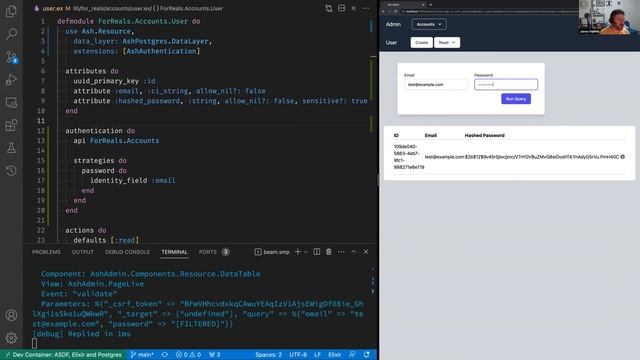Select the user.ex editor tab
This screenshot has height=360, width=640.
pos(53,8)
